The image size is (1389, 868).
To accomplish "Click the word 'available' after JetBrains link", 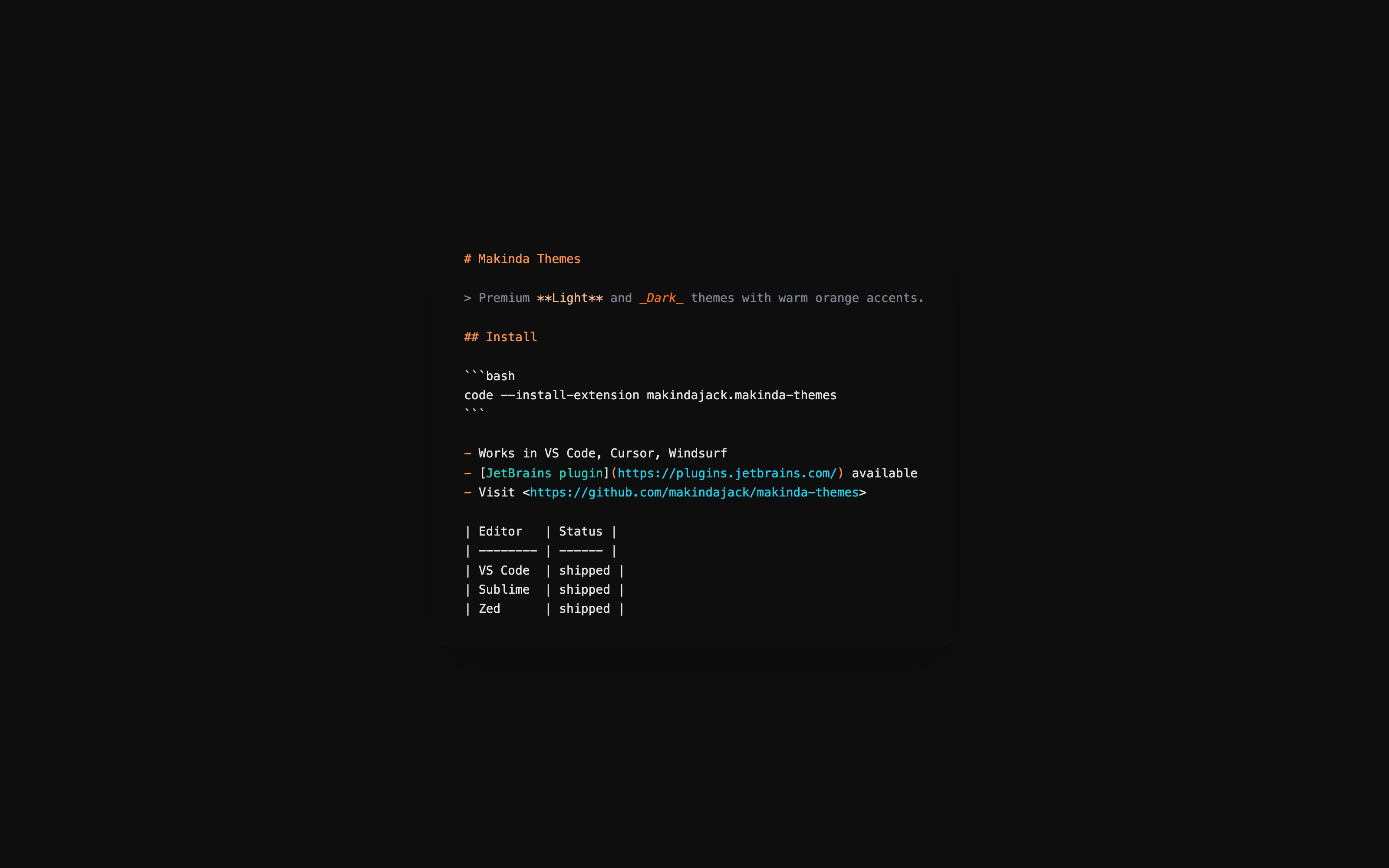I will pos(885,473).
